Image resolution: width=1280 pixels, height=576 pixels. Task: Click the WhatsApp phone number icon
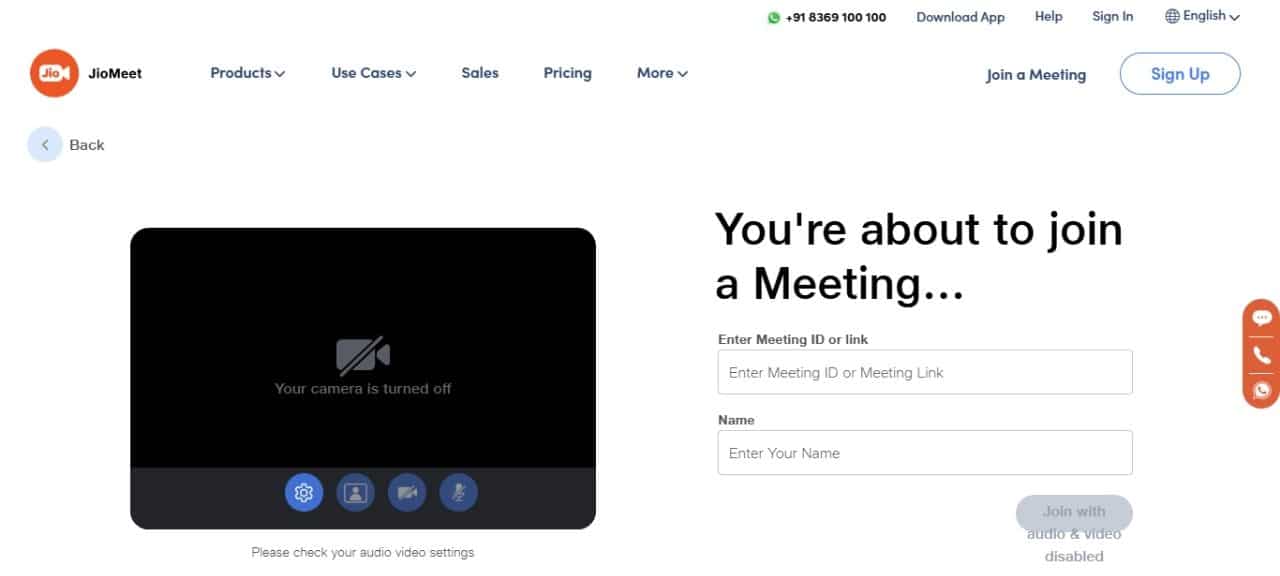coord(773,17)
